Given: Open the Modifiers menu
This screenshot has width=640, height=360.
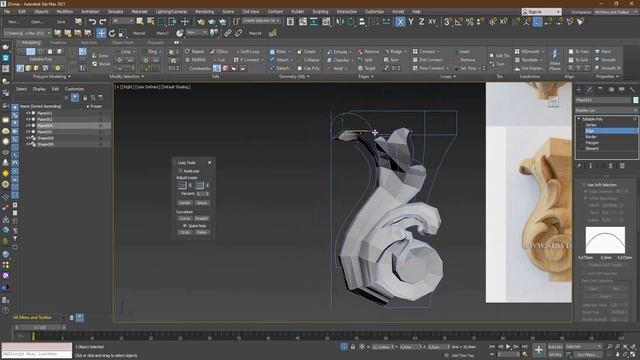Looking at the screenshot, I should click(64, 12).
